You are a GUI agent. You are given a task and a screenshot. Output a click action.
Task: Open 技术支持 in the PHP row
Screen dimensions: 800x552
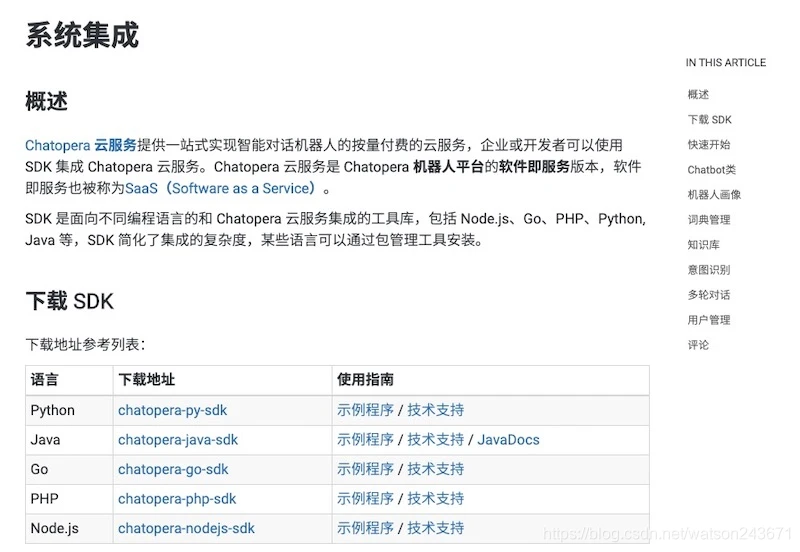pyautogui.click(x=436, y=499)
